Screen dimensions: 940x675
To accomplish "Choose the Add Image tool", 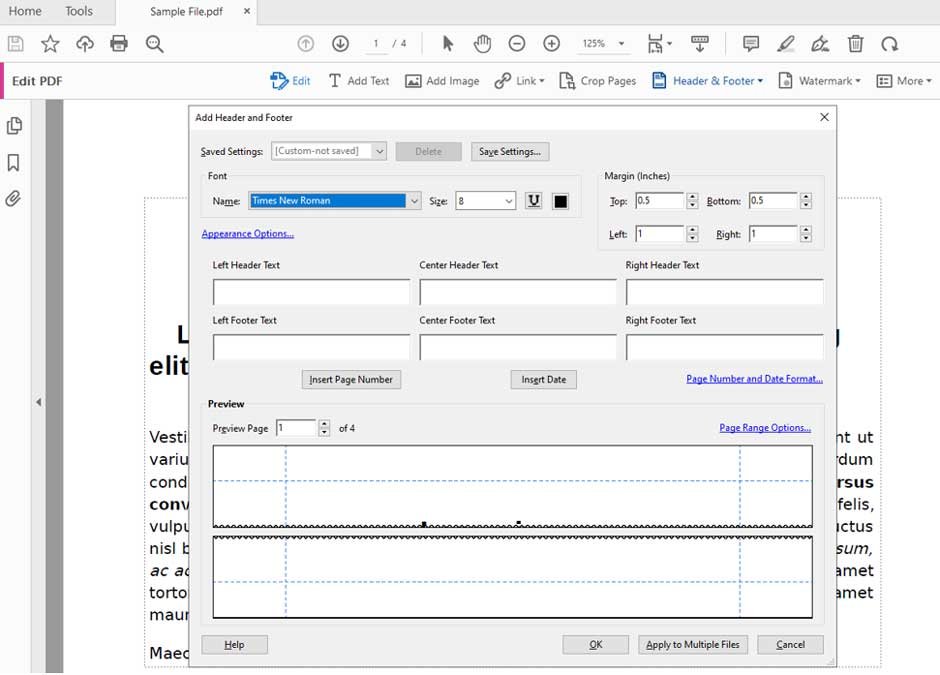I will pos(442,80).
